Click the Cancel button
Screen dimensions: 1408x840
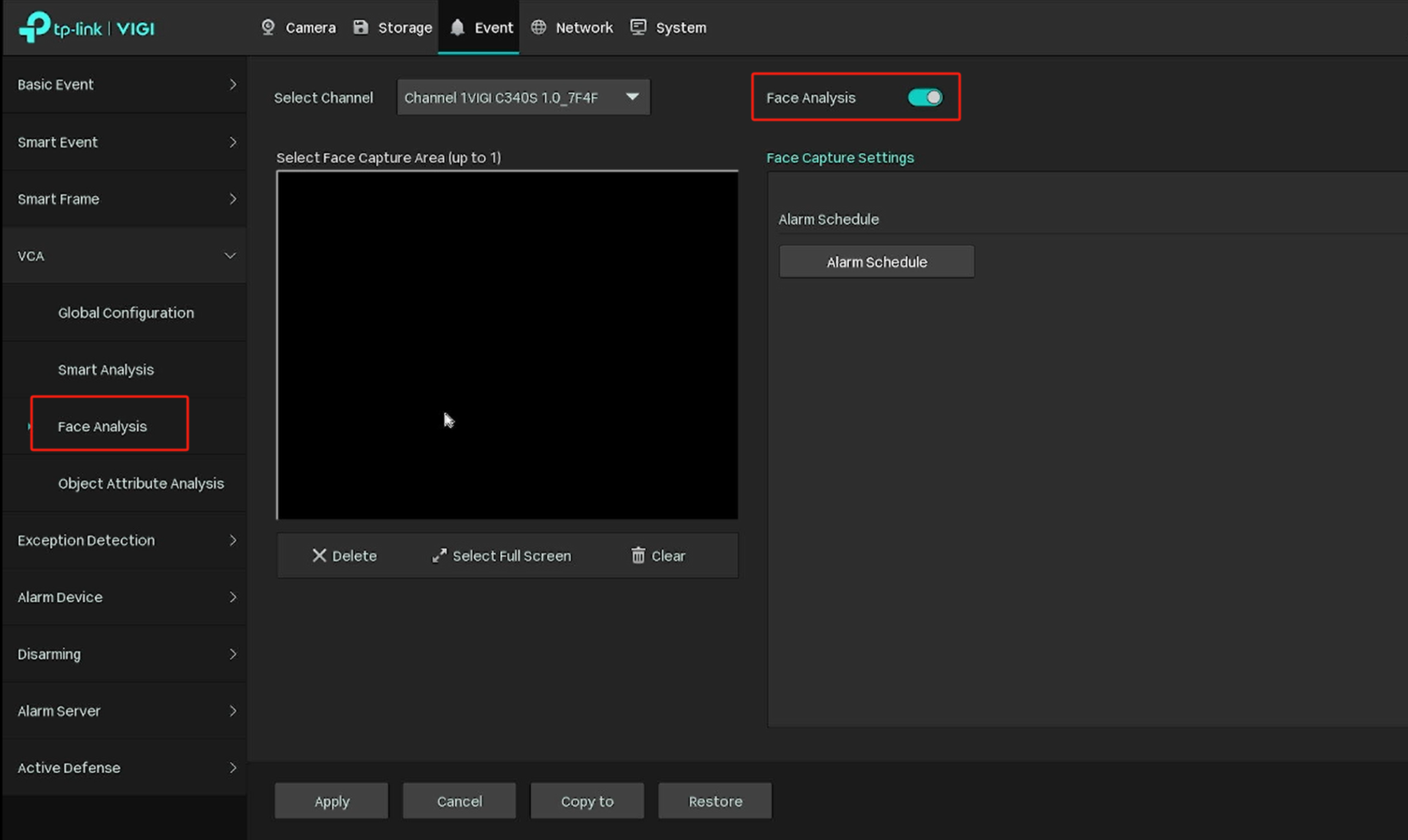pyautogui.click(x=459, y=801)
